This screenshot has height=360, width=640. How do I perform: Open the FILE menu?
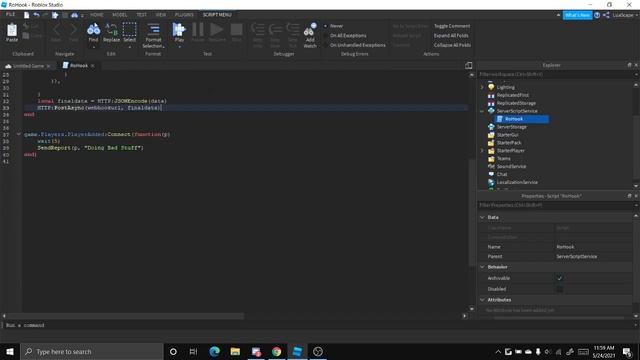click(x=10, y=15)
